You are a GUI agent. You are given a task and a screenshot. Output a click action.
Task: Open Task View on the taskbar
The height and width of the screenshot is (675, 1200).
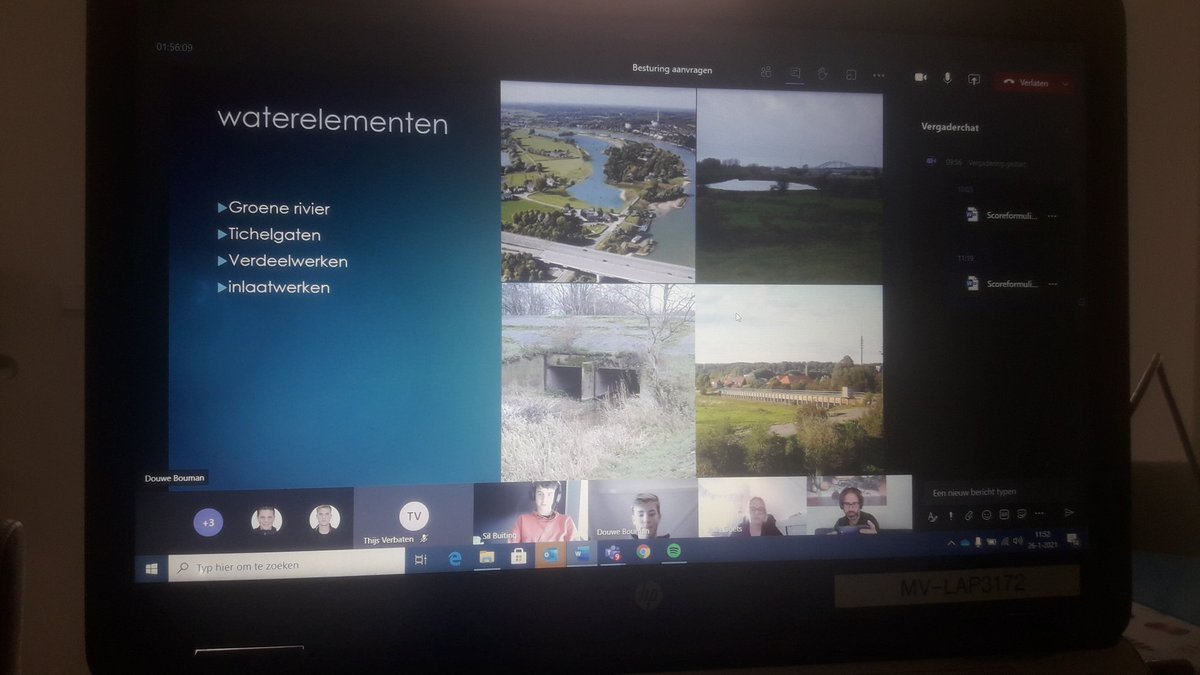422,561
